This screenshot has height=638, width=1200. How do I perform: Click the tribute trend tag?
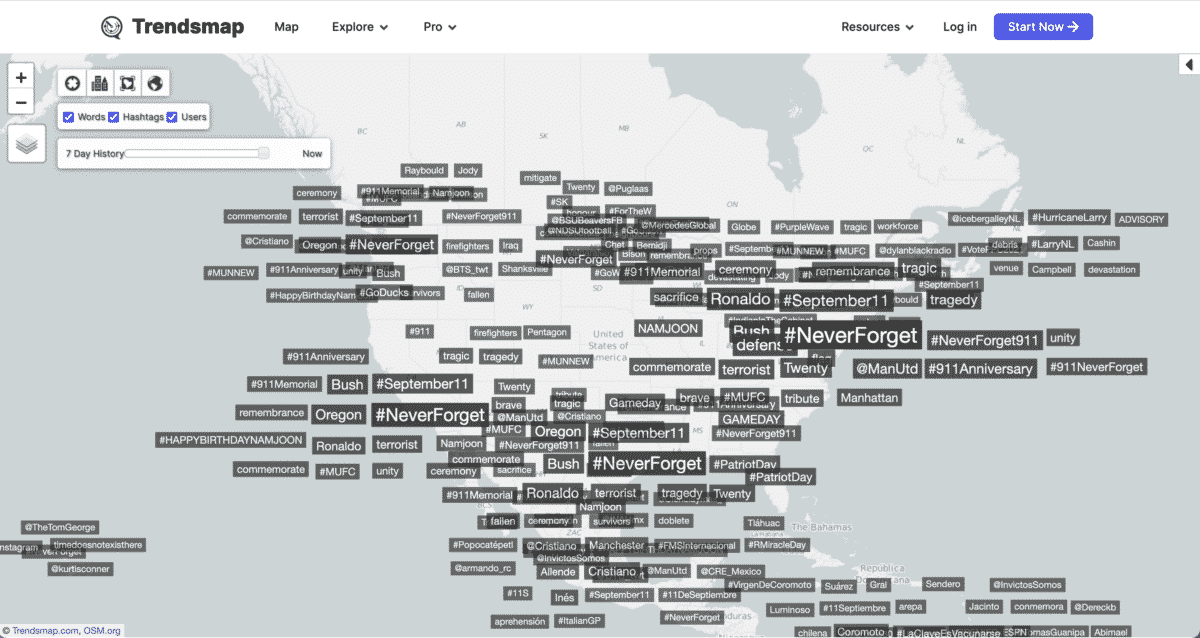tap(802, 398)
